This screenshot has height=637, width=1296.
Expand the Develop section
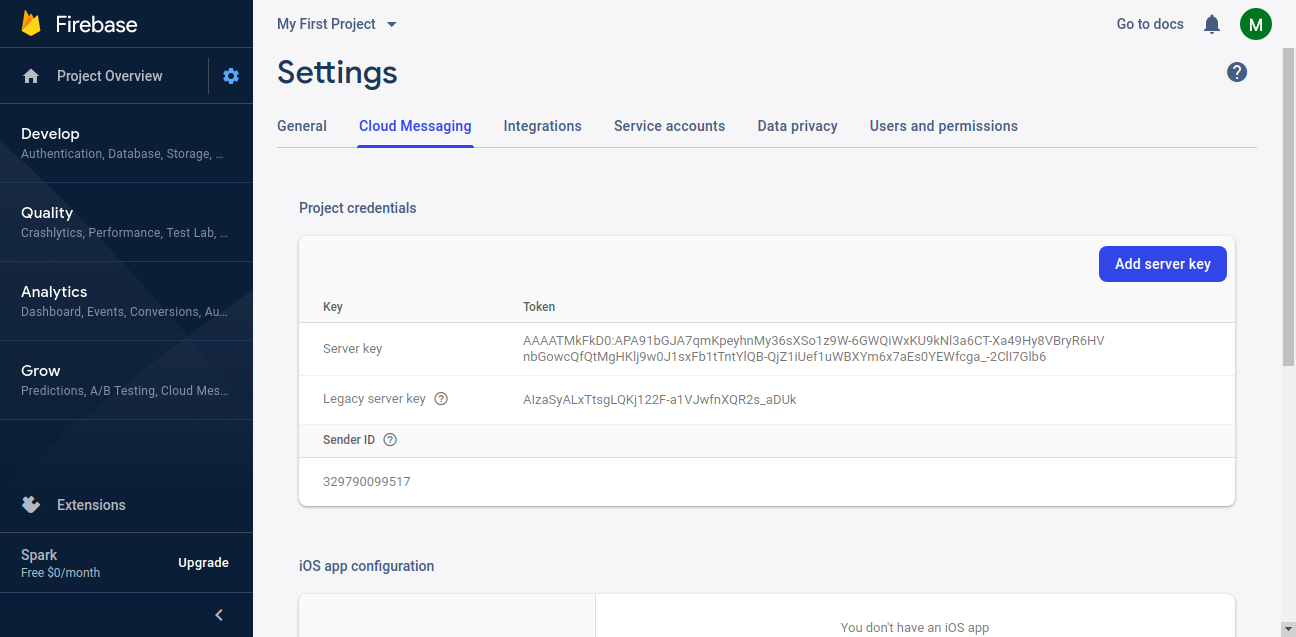pos(126,143)
